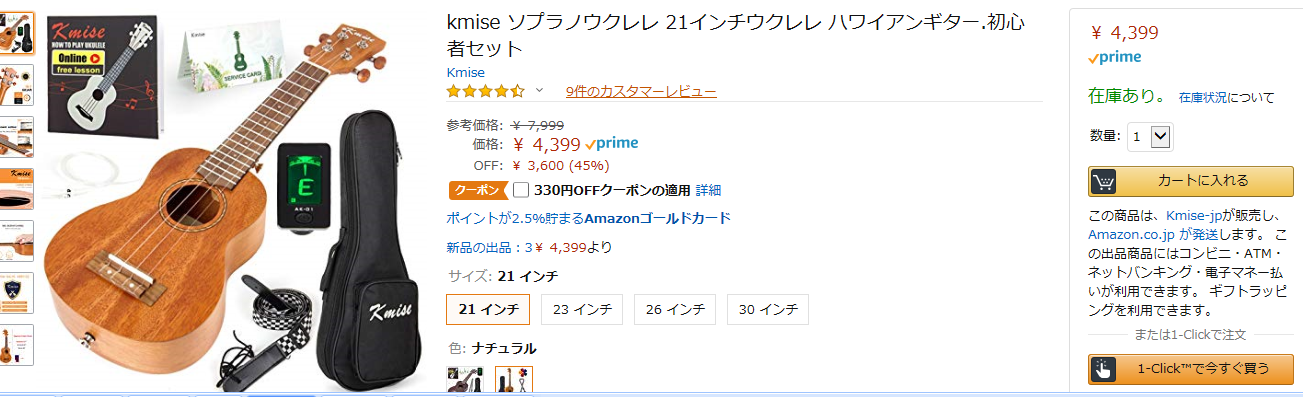View the orange Kmise thumbnail image
1303x397 pixels.
[x=17, y=189]
